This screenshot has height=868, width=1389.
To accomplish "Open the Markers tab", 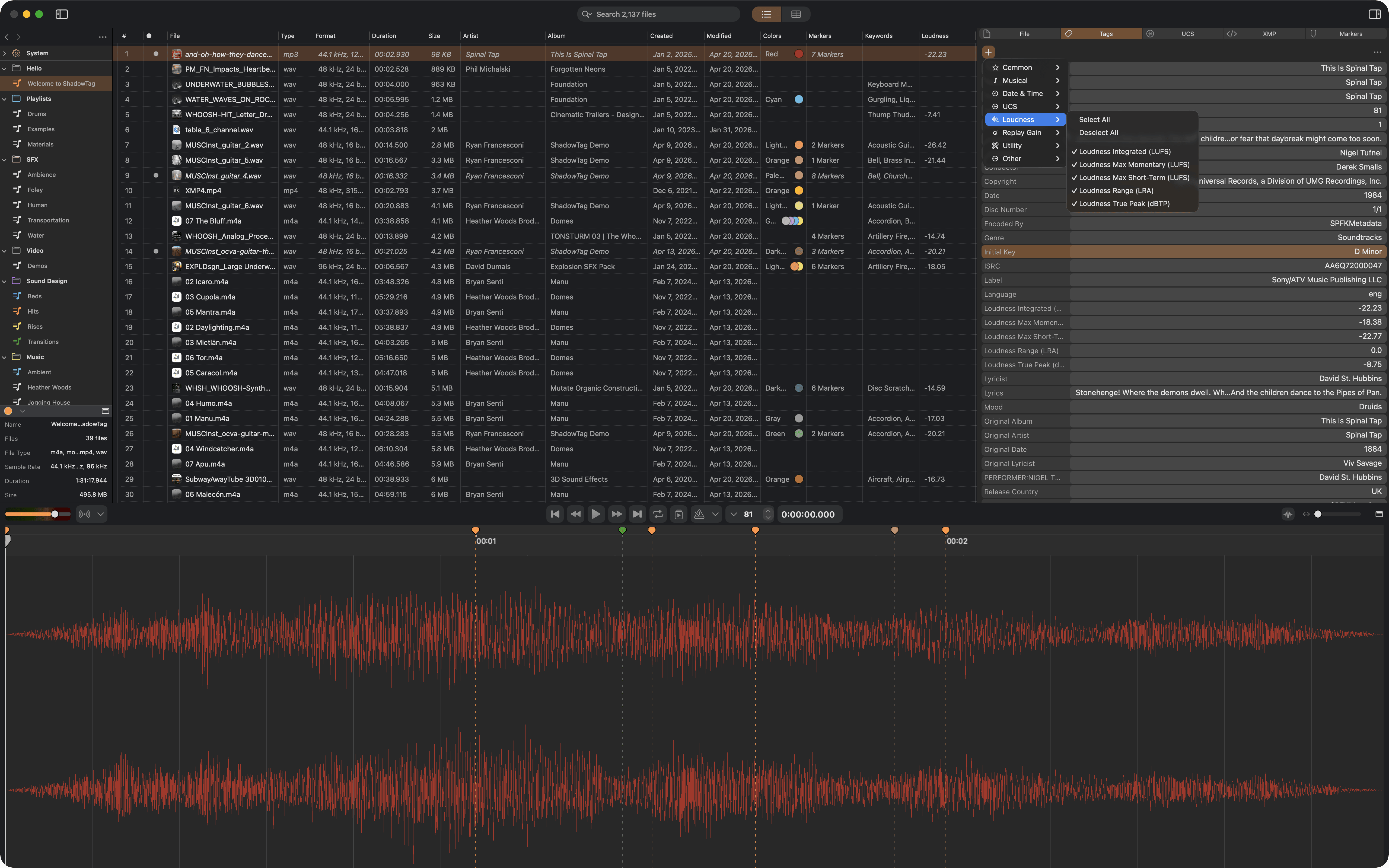I will (1350, 34).
